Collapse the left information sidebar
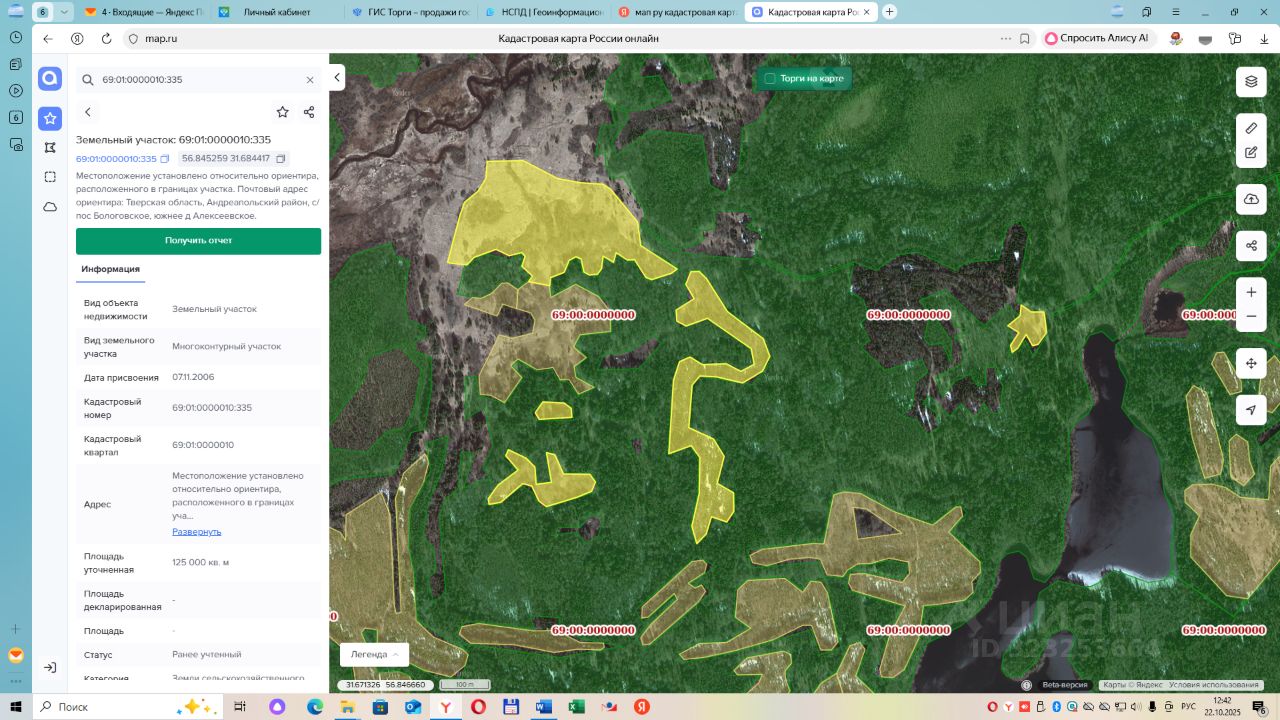 click(x=338, y=77)
